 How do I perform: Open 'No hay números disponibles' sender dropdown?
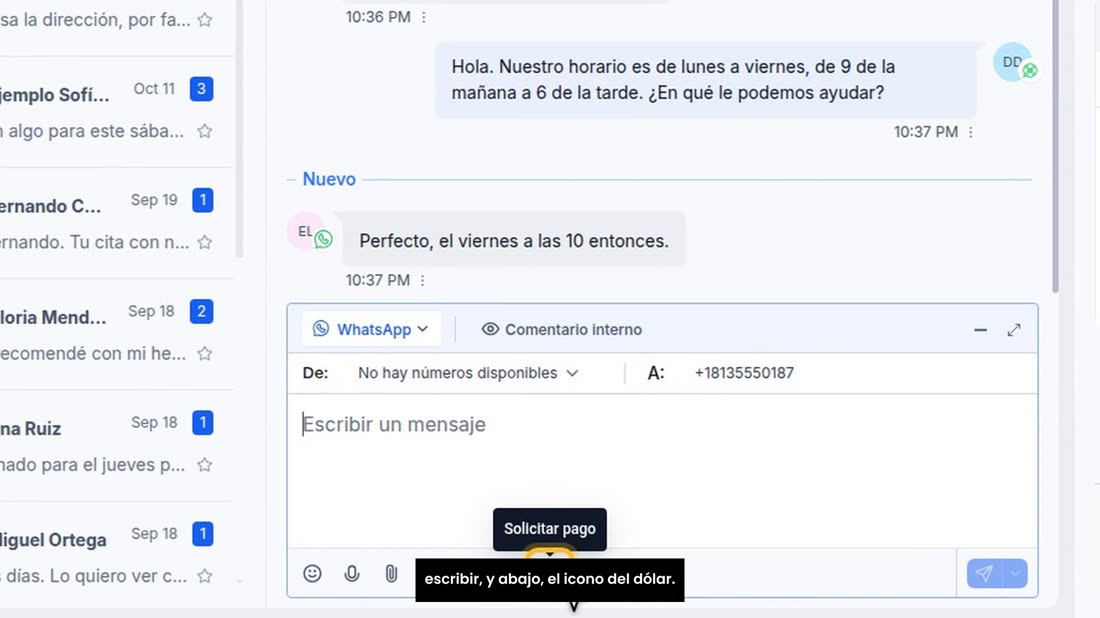(468, 373)
